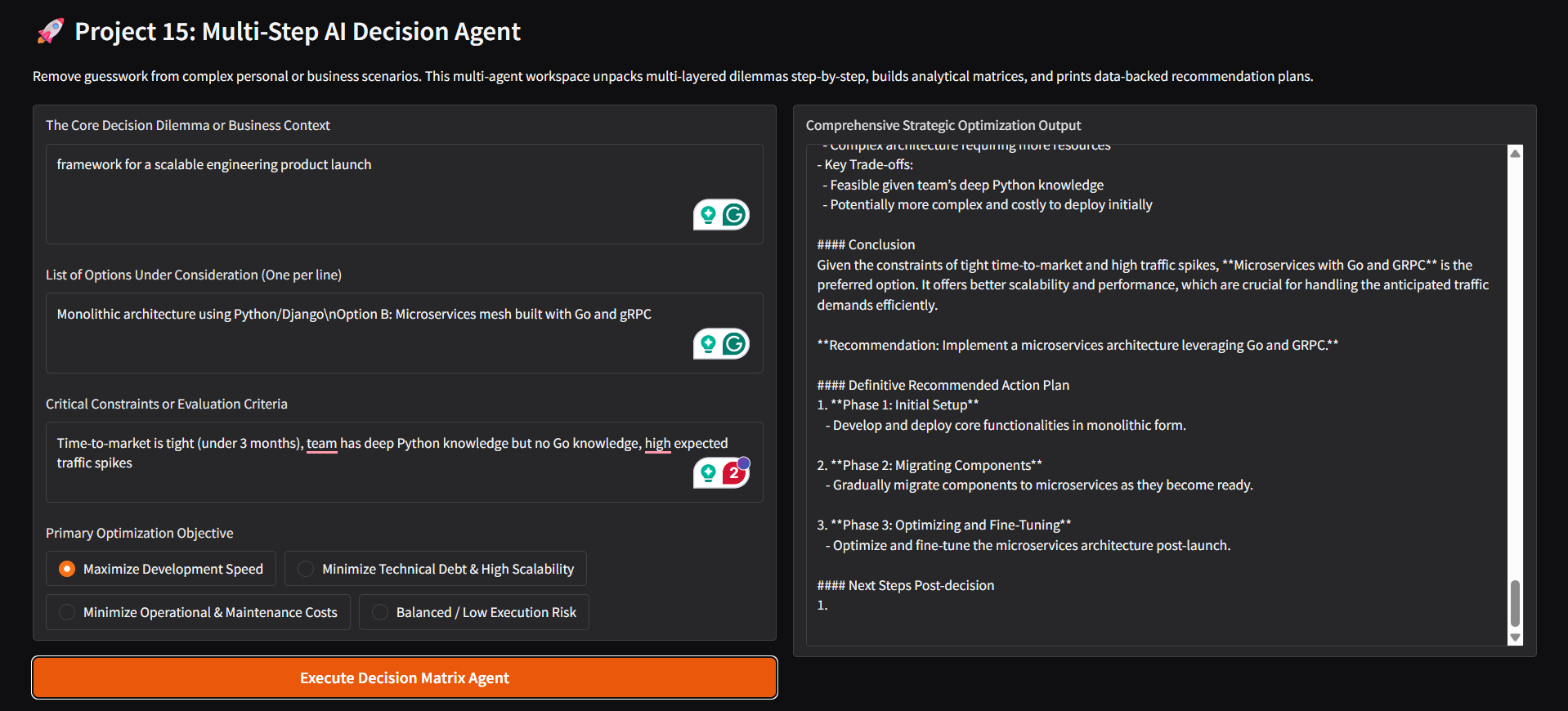Viewport: 1568px width, 711px height.
Task: Click the "**Recommendation: Implement a microservices architecture" line
Action: point(1077,345)
